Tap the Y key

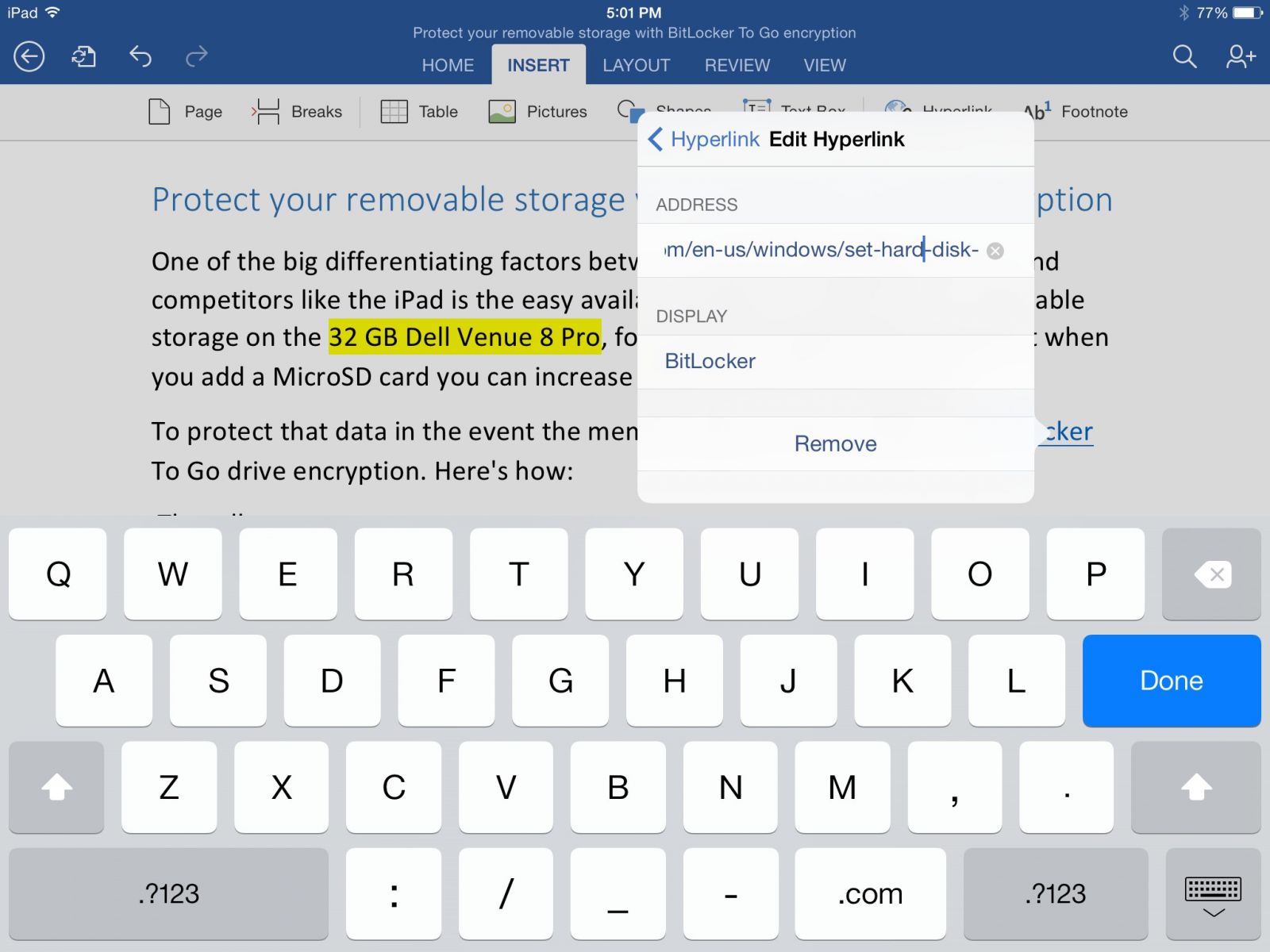click(634, 574)
